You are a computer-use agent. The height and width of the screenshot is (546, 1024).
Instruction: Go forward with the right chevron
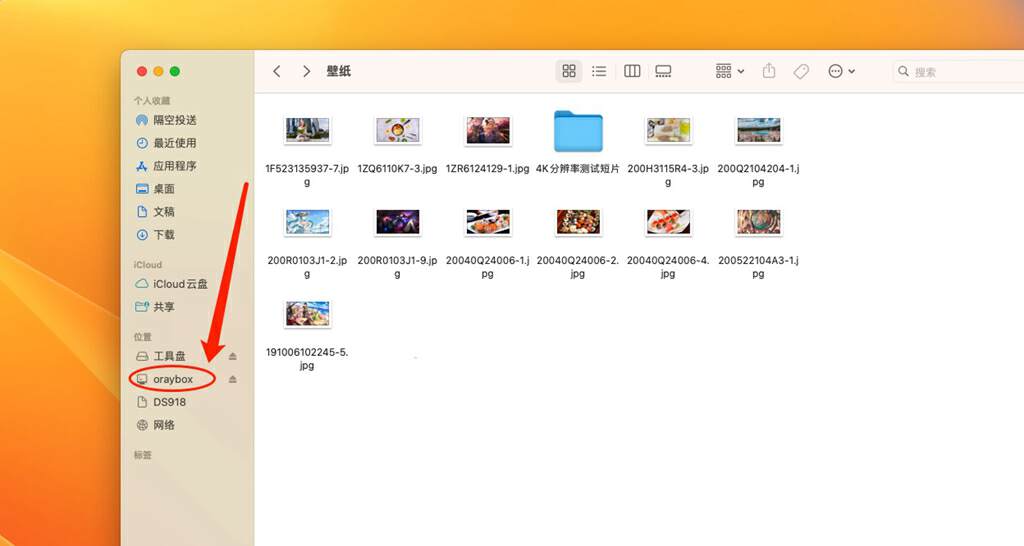(x=306, y=71)
